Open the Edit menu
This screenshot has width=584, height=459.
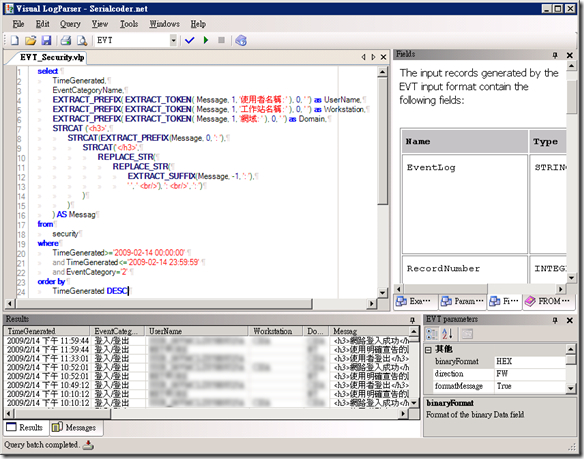42,24
